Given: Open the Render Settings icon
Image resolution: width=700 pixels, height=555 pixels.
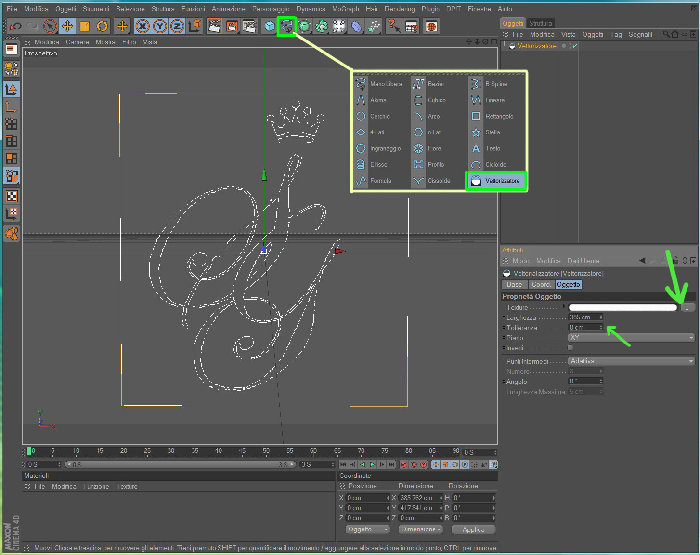Looking at the screenshot, I should [249, 26].
